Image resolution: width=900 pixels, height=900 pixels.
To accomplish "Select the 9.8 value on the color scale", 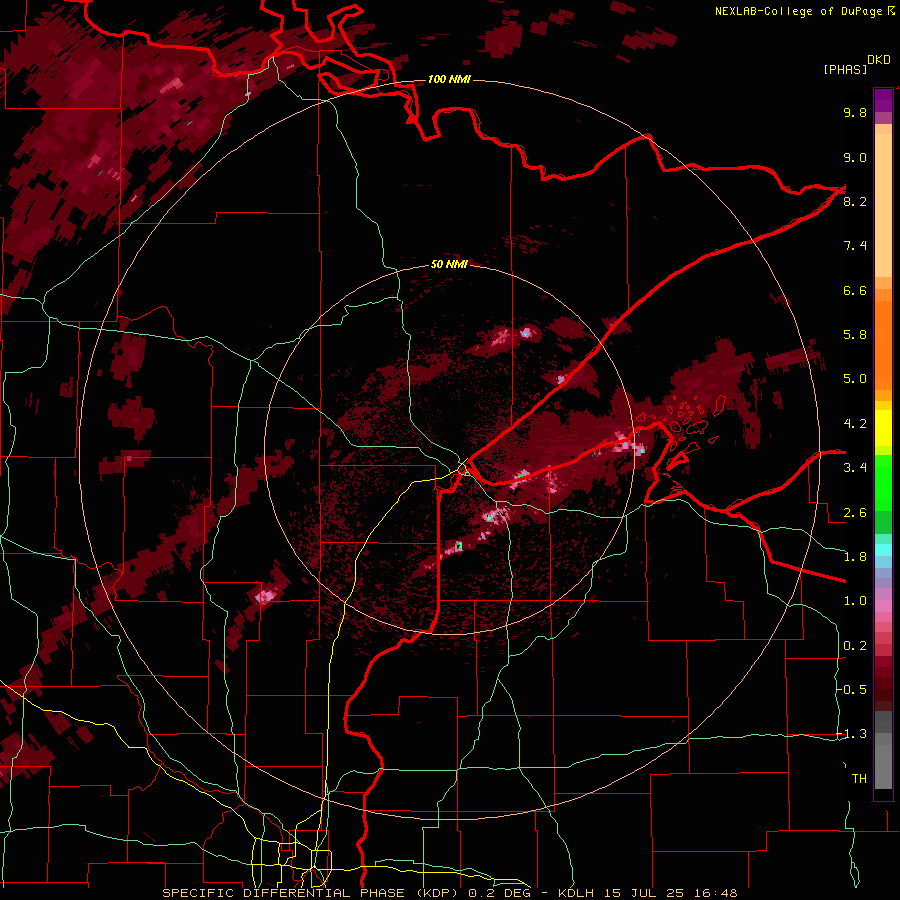I will click(x=855, y=112).
